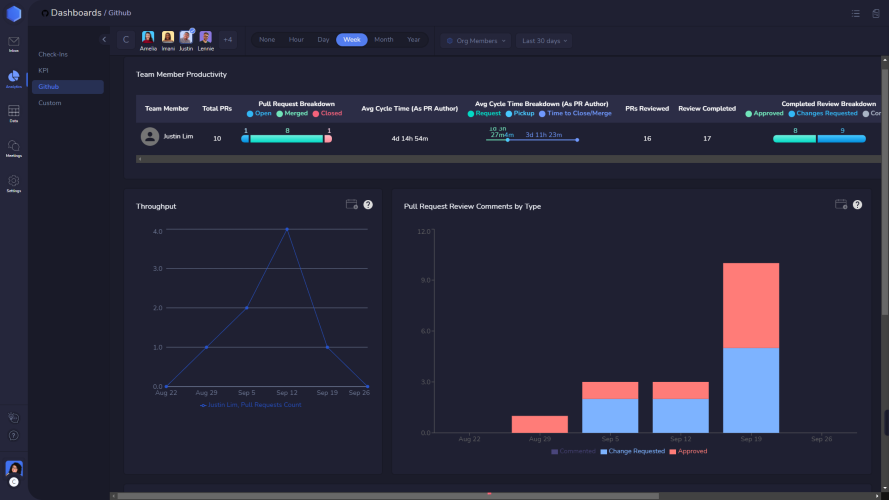889x500 pixels.
Task: Open the Throughput chart calendar settings icon
Action: click(352, 205)
